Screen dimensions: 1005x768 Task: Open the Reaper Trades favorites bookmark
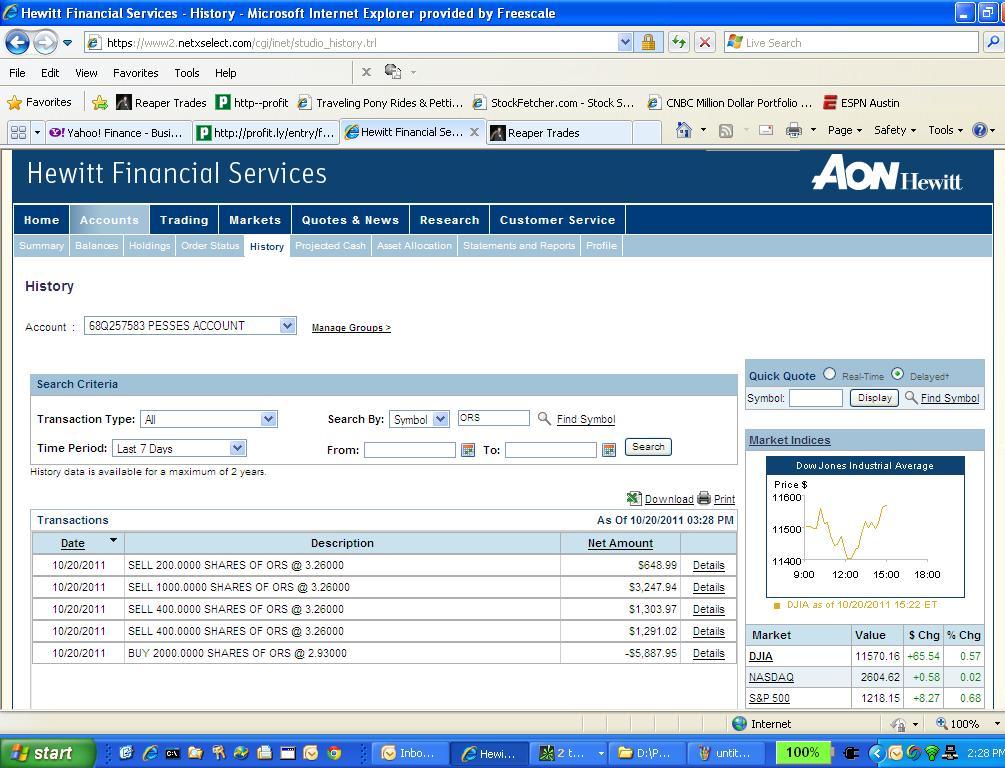[x=161, y=103]
